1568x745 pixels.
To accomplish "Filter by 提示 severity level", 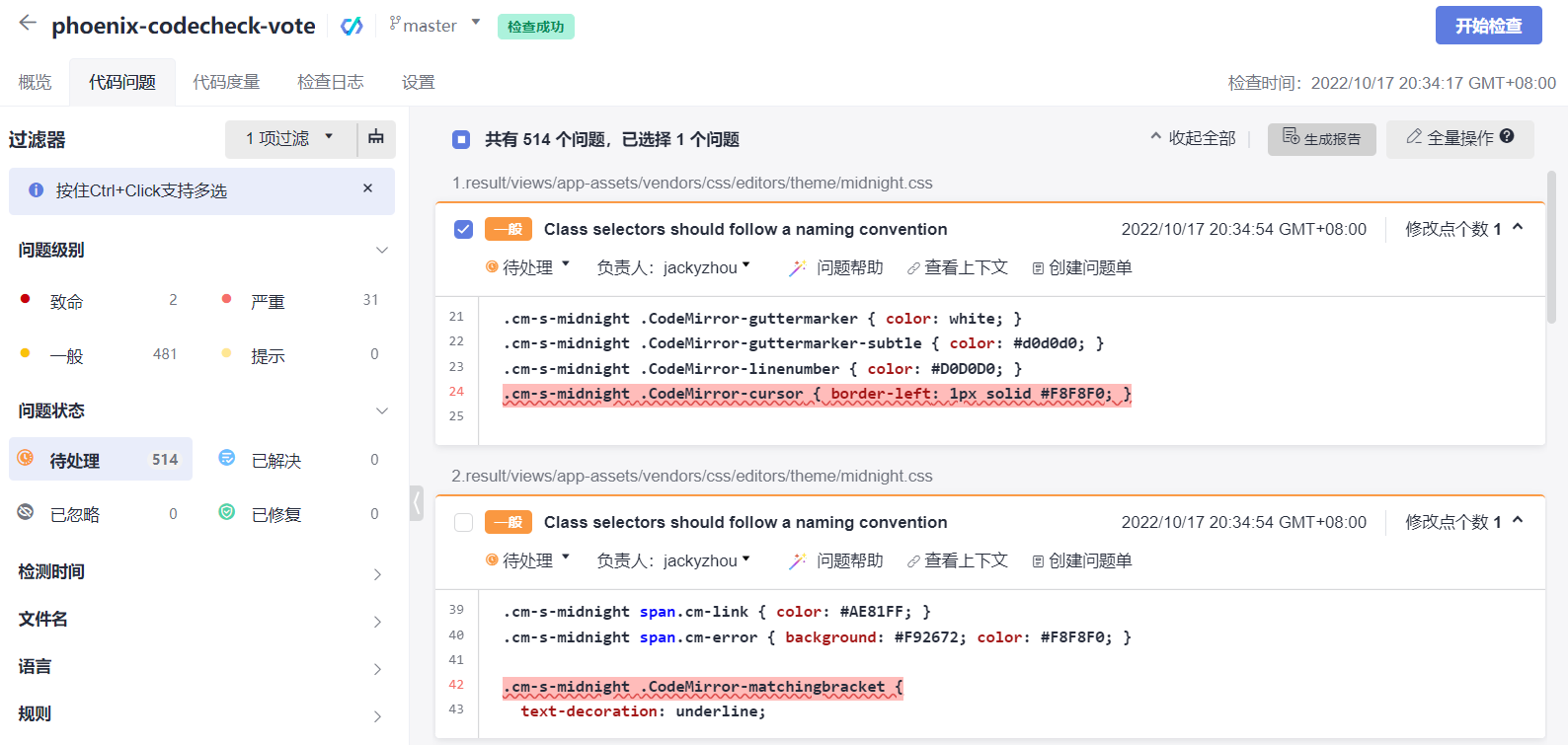I will (x=300, y=355).
